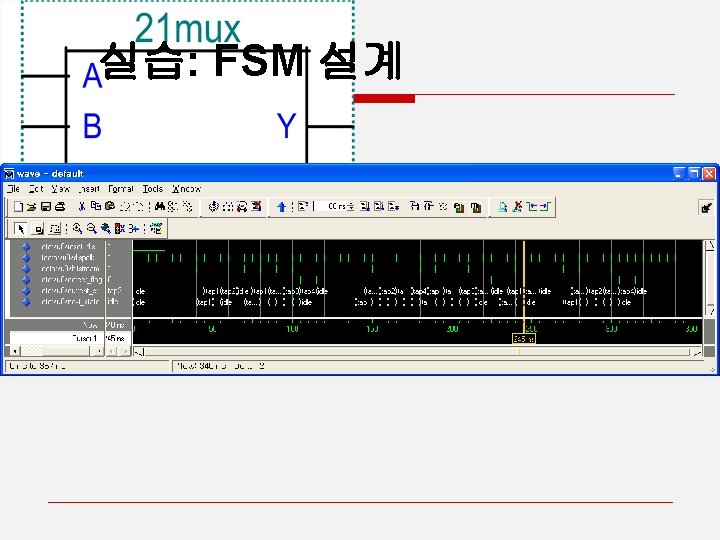
Task: Click the Print toolbar icon
Action: pos(60,207)
